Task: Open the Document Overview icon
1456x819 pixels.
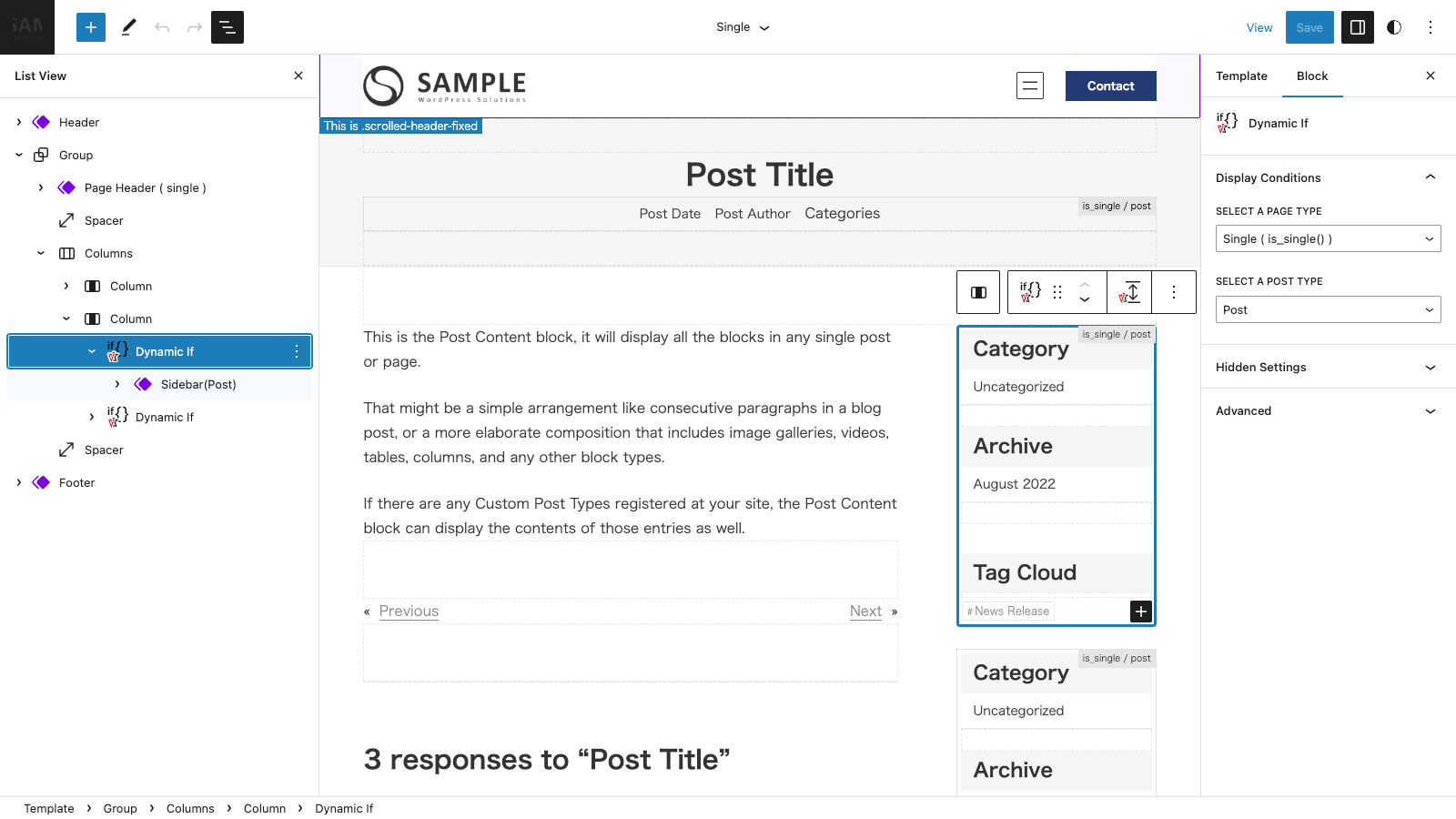Action: coord(227,27)
